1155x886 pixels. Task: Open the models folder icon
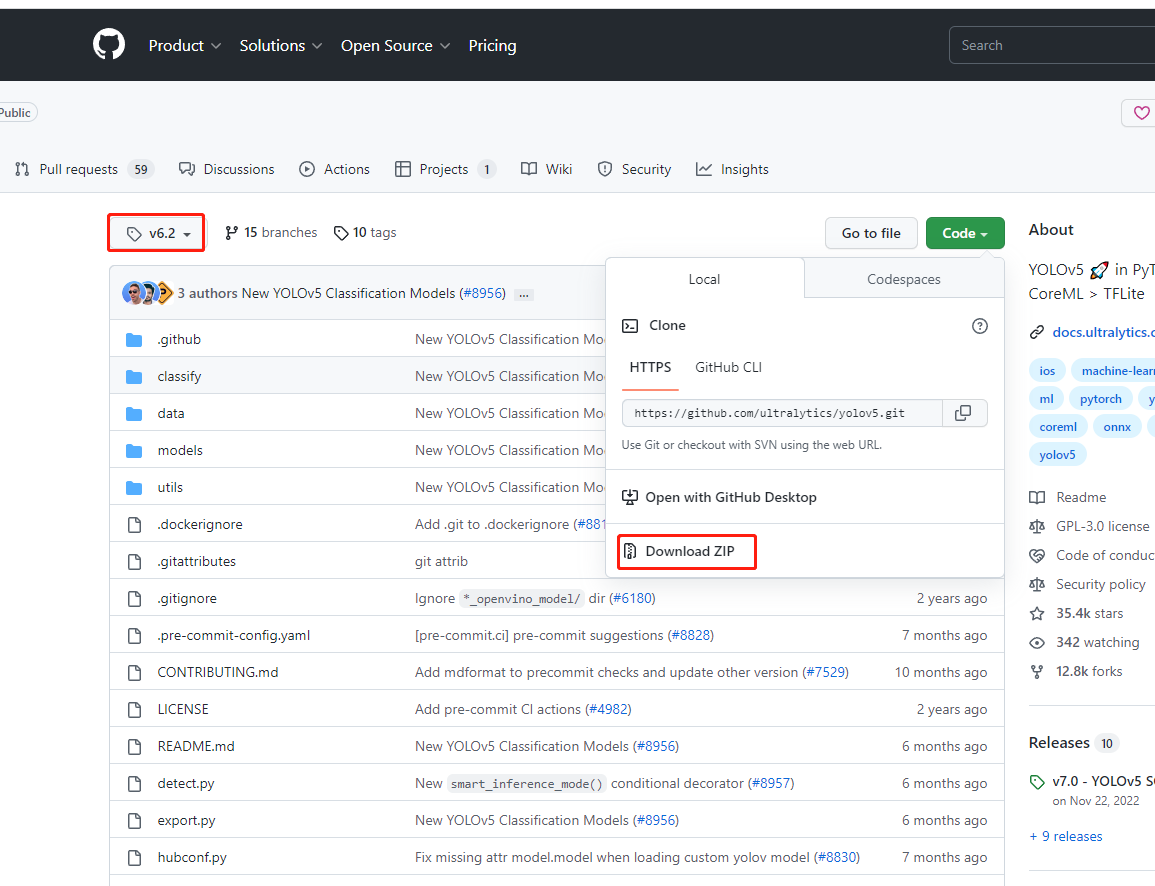coord(134,450)
